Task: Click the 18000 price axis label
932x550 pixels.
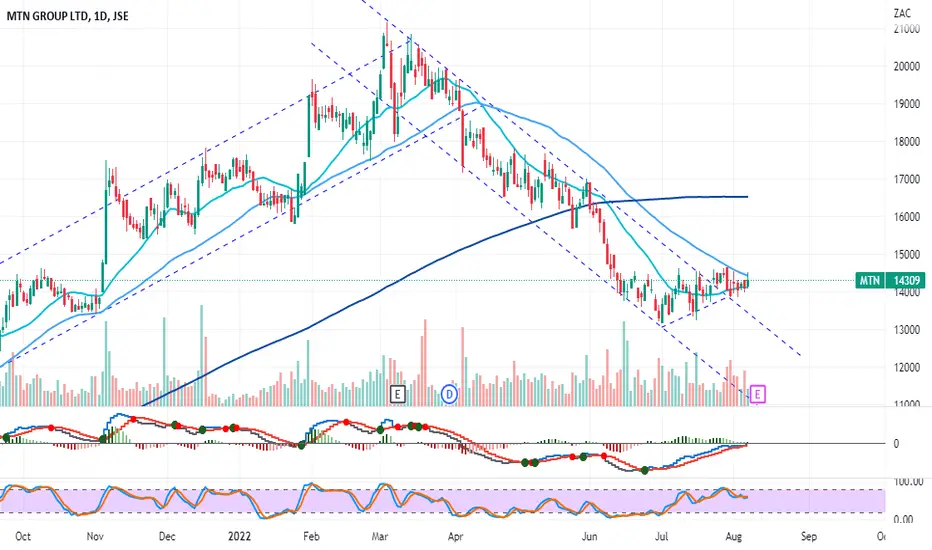Action: click(x=906, y=142)
